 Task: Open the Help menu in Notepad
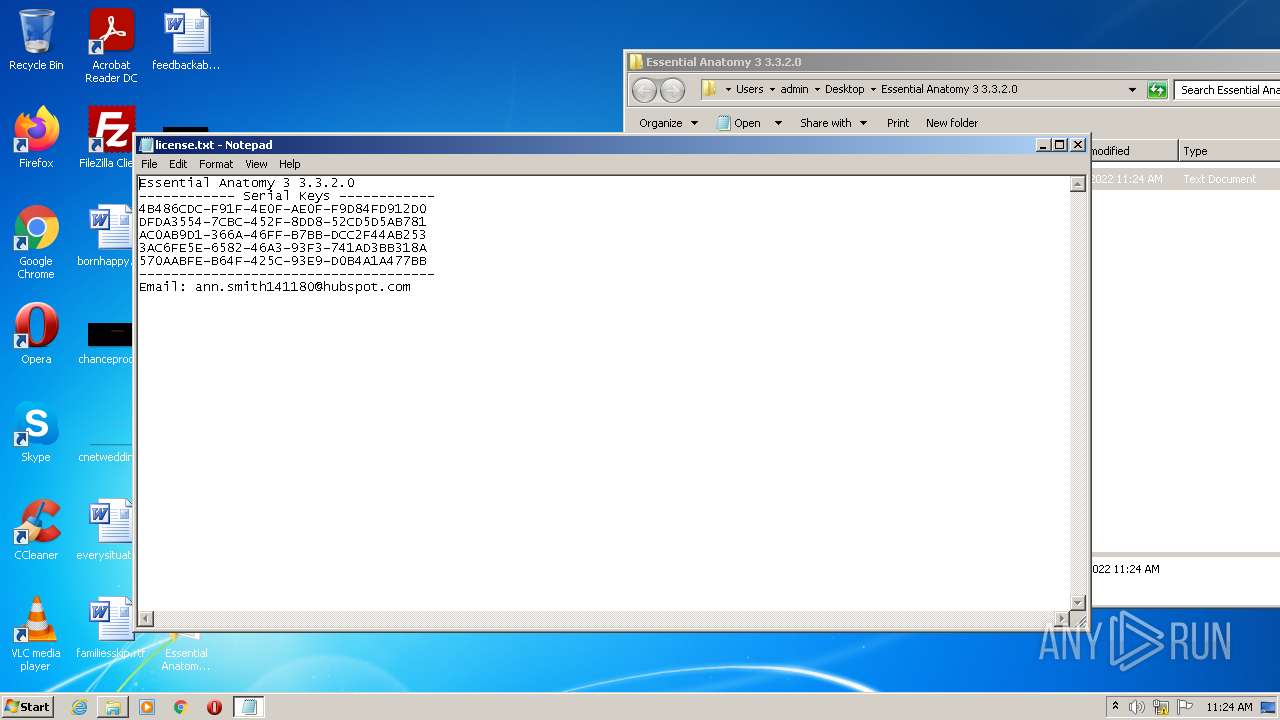pos(290,164)
